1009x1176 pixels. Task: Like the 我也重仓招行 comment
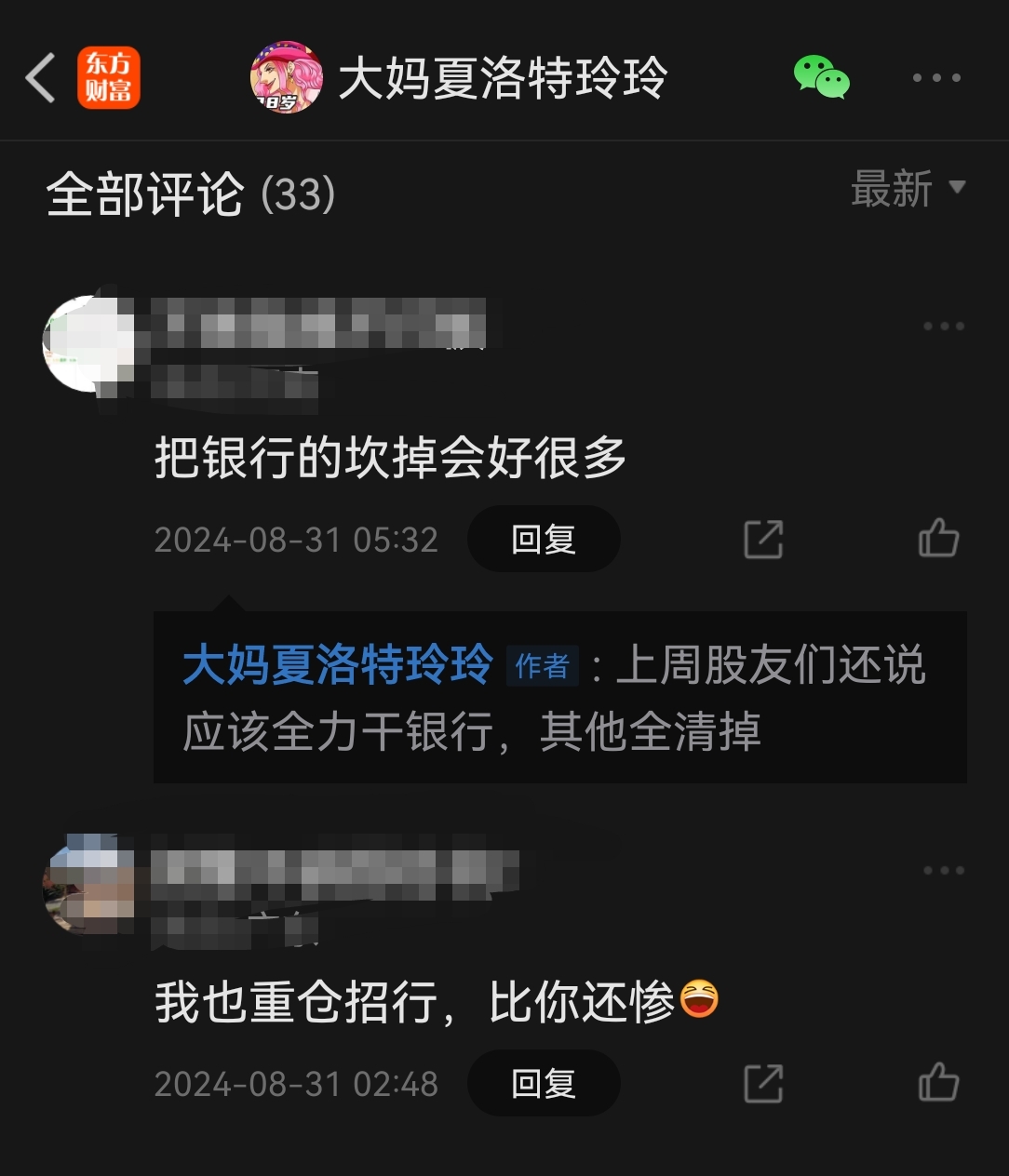click(938, 1082)
